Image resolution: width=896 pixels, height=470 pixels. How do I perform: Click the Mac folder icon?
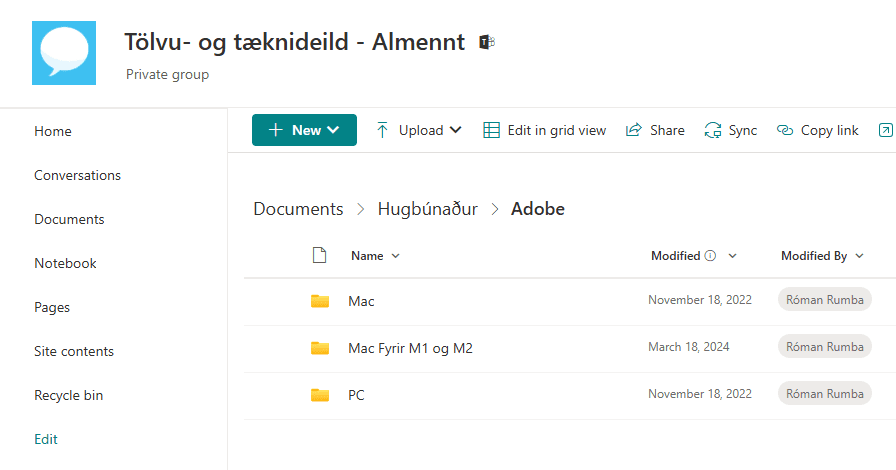tap(320, 301)
